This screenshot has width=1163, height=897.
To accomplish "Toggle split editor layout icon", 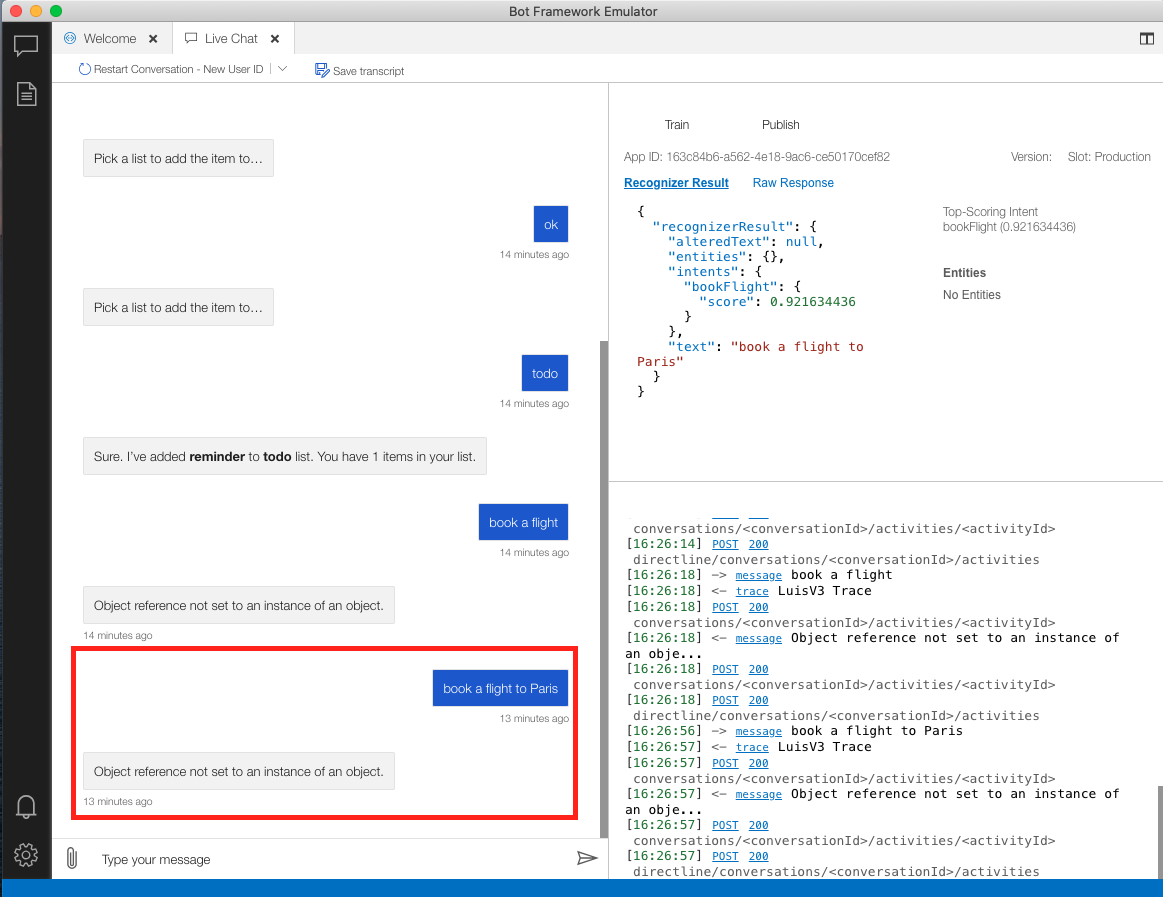I will (x=1147, y=39).
